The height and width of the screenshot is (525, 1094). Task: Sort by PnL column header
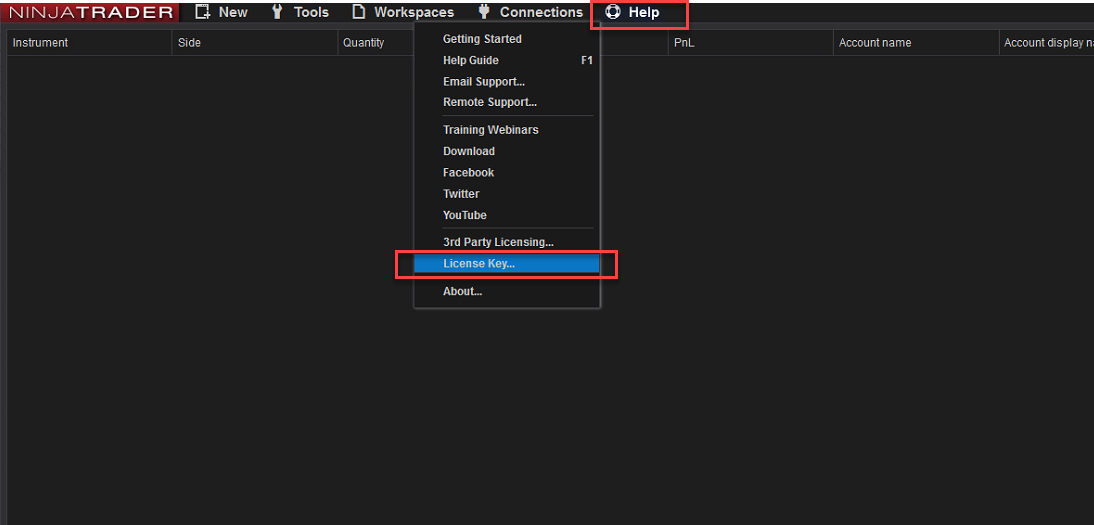click(x=751, y=43)
